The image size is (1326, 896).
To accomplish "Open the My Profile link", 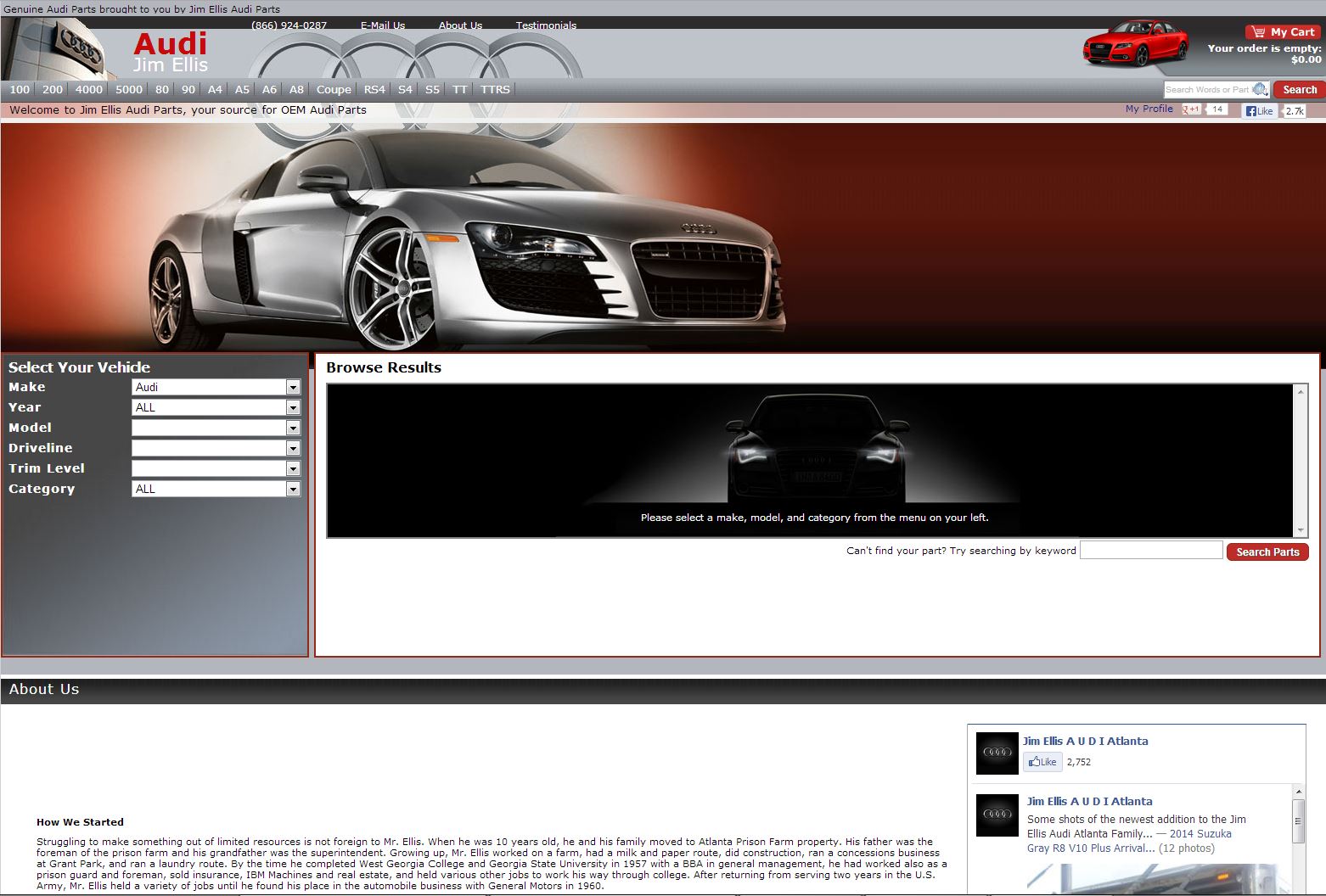I will click(1149, 109).
